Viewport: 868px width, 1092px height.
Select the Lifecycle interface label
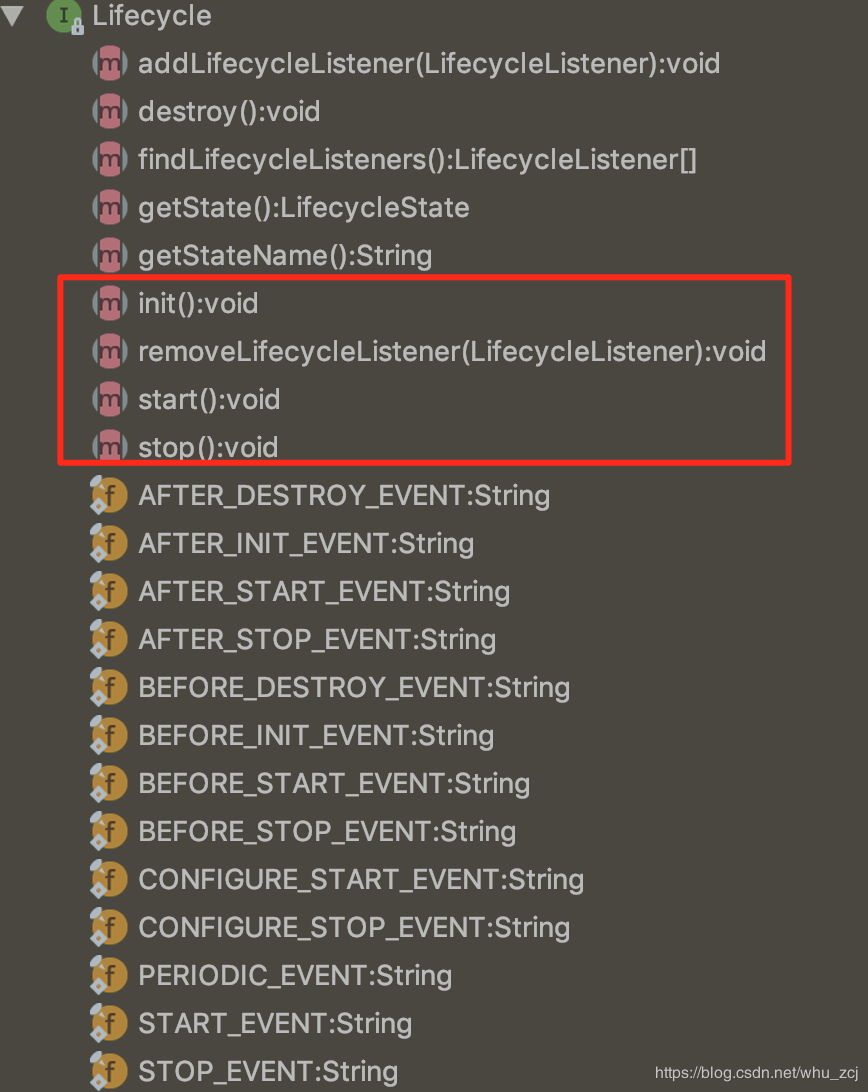coord(152,16)
